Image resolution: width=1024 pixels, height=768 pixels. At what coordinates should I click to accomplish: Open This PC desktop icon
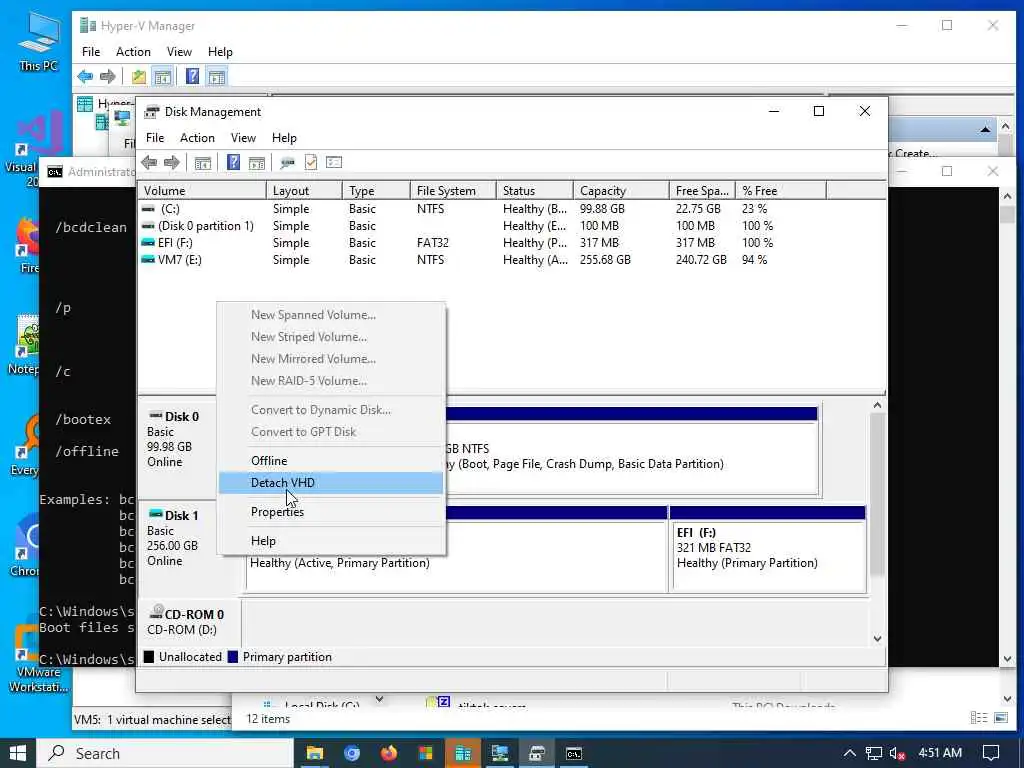pyautogui.click(x=39, y=42)
